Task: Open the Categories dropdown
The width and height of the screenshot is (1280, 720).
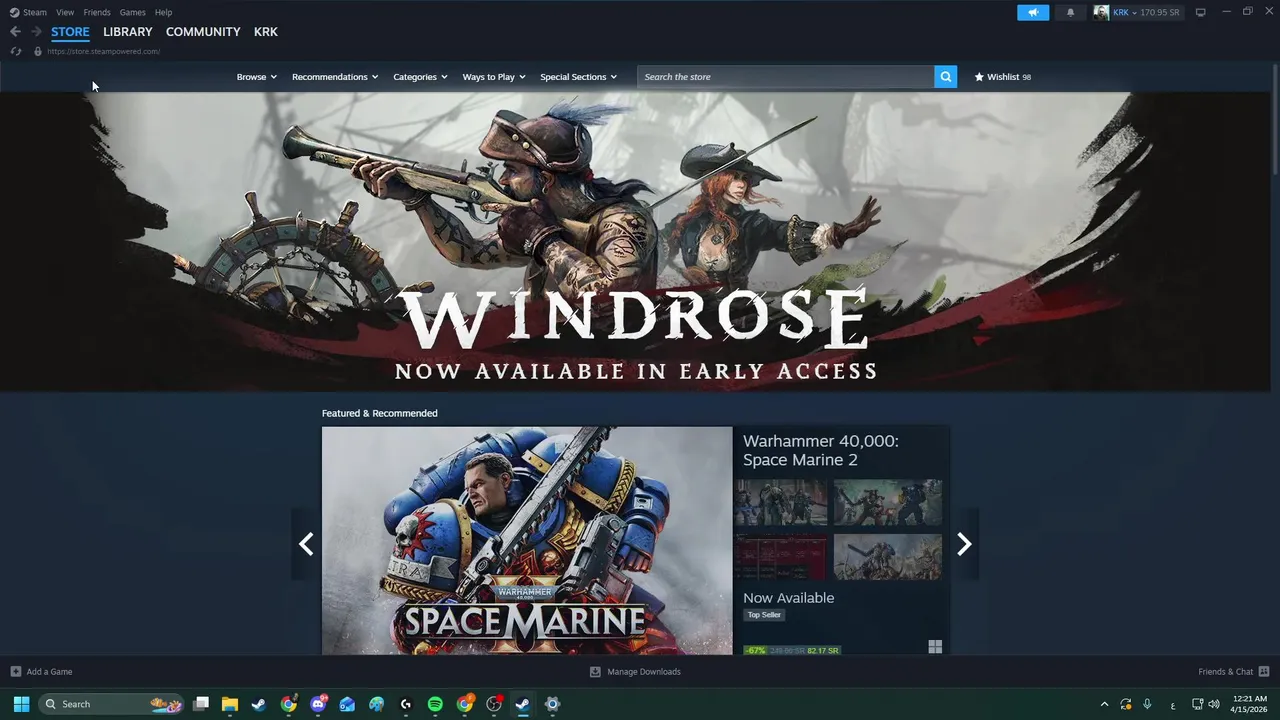Action: (x=420, y=77)
